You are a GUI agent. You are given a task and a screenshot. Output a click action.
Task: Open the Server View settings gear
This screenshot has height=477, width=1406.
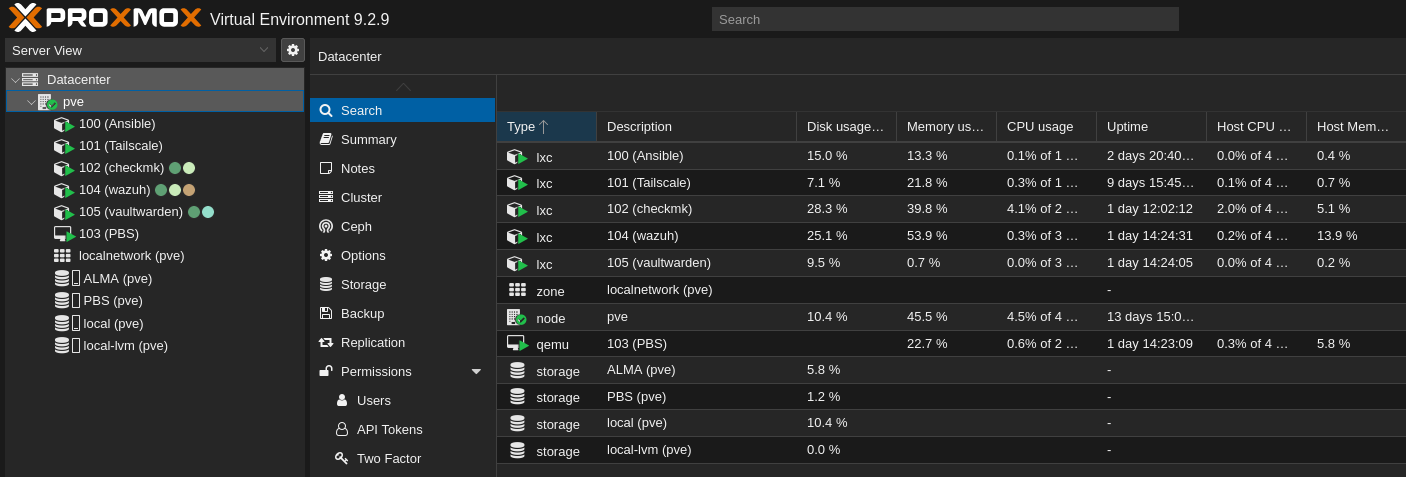293,50
